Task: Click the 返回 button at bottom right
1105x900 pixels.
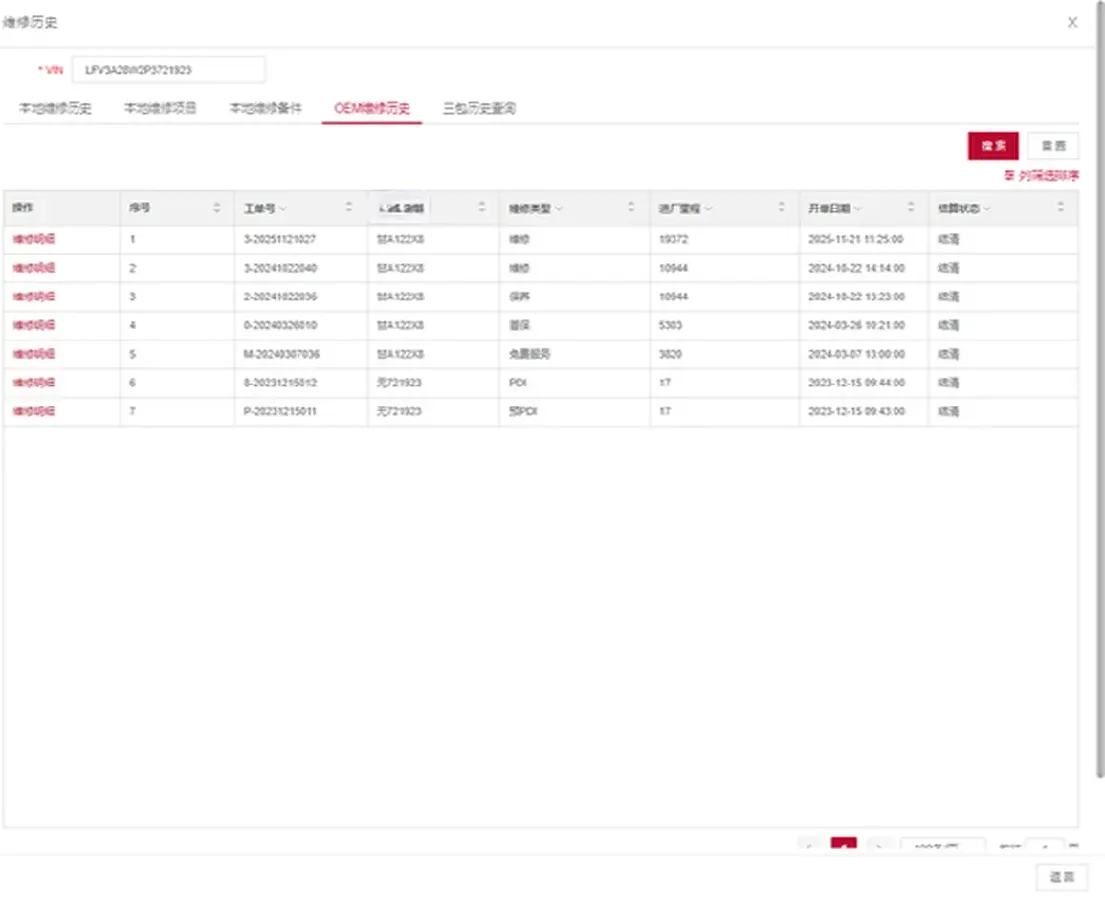Action: point(1062,877)
